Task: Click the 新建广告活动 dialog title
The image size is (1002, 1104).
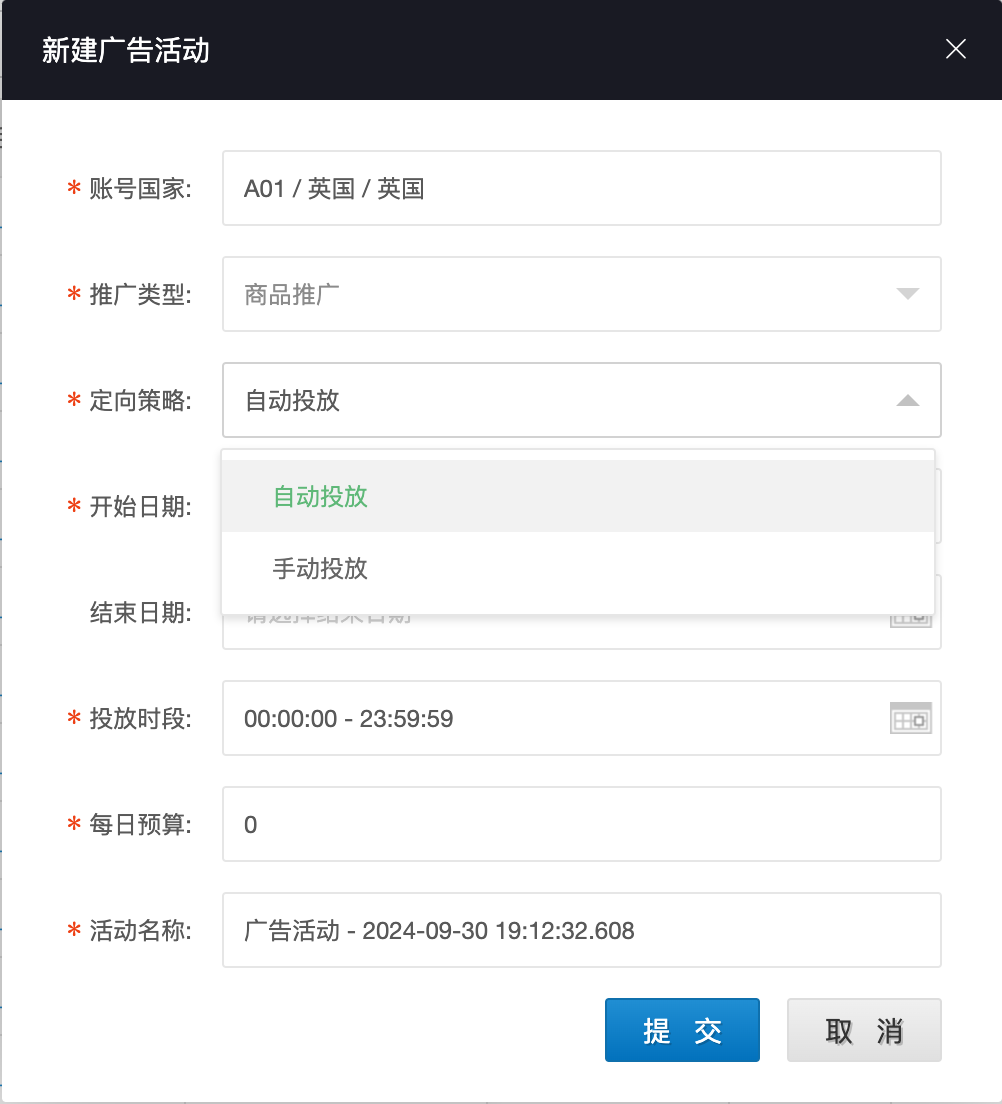Action: [x=126, y=50]
